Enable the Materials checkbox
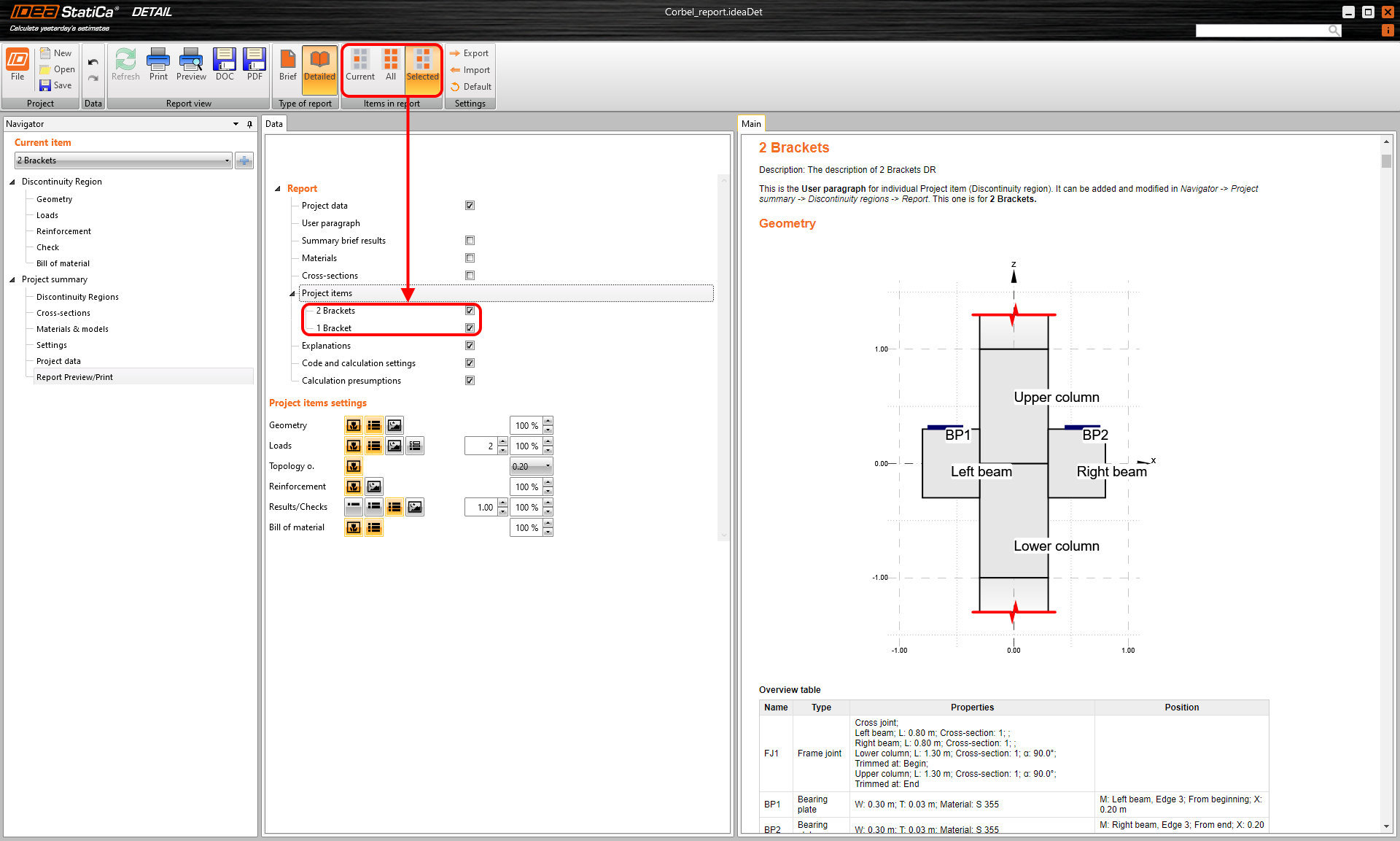 tap(470, 257)
